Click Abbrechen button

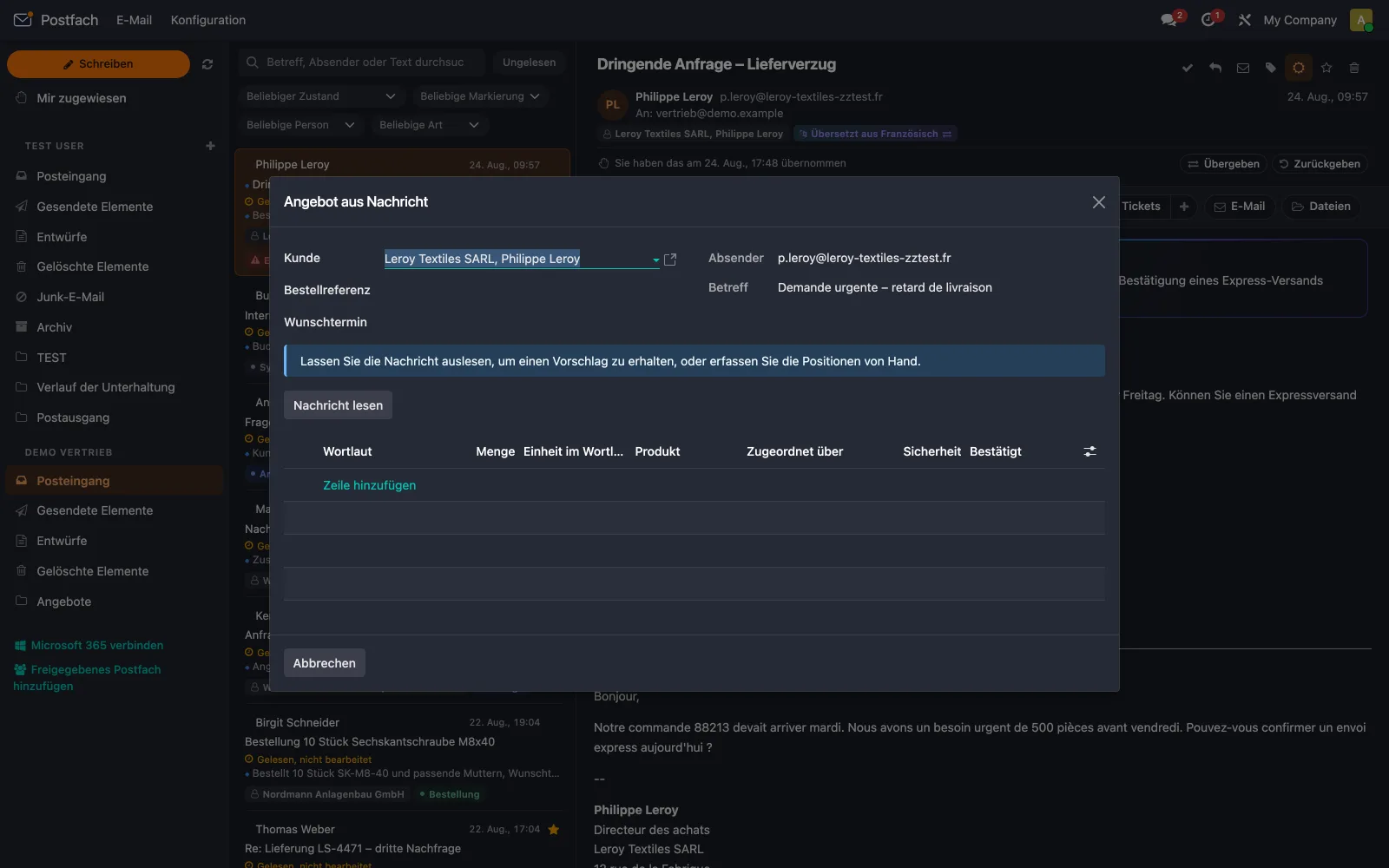pos(325,663)
